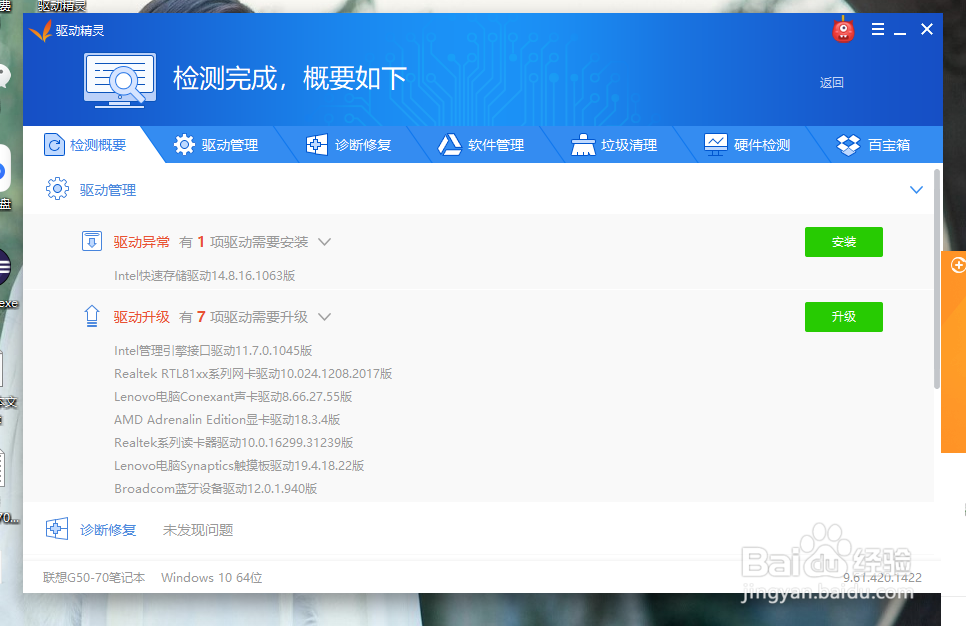The width and height of the screenshot is (966, 626).
Task: Collapse the 驱动管理 section chevron
Action: click(916, 190)
